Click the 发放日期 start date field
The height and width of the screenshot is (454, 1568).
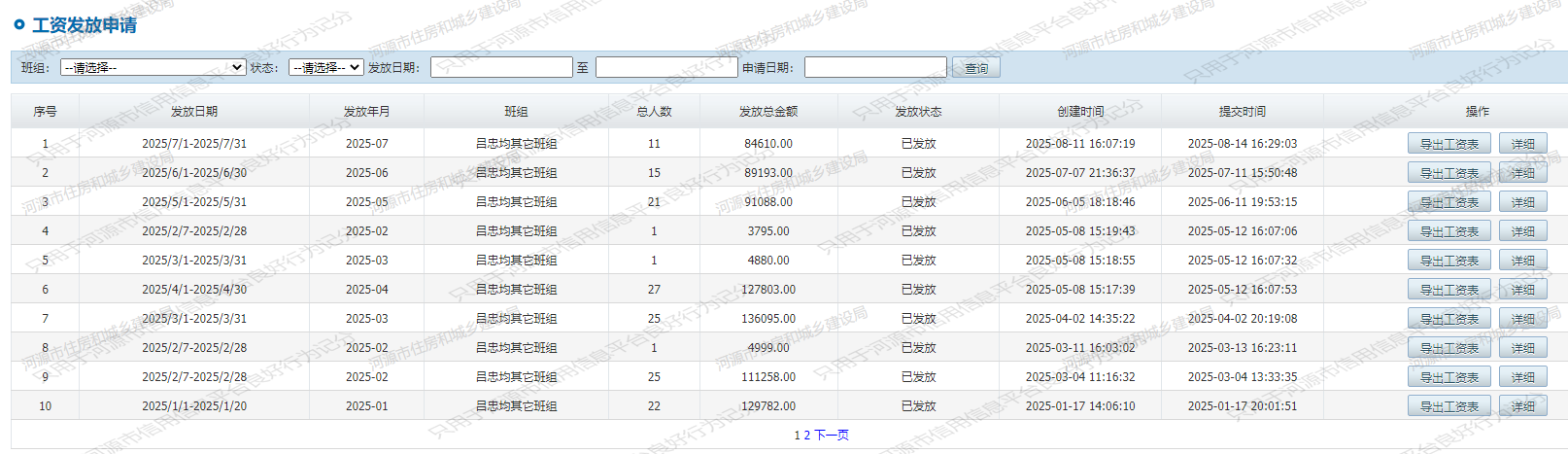pyautogui.click(x=501, y=67)
